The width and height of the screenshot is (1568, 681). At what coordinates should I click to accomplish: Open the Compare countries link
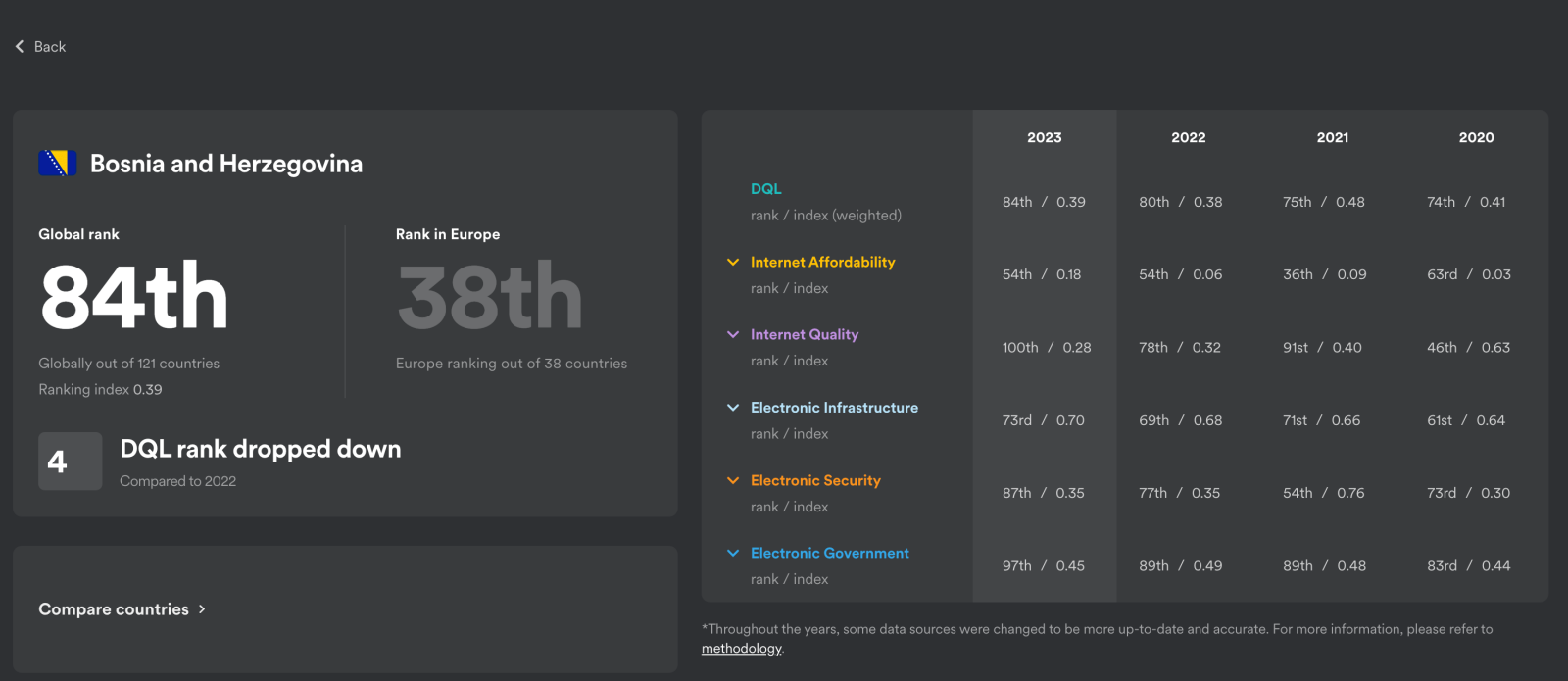click(114, 609)
